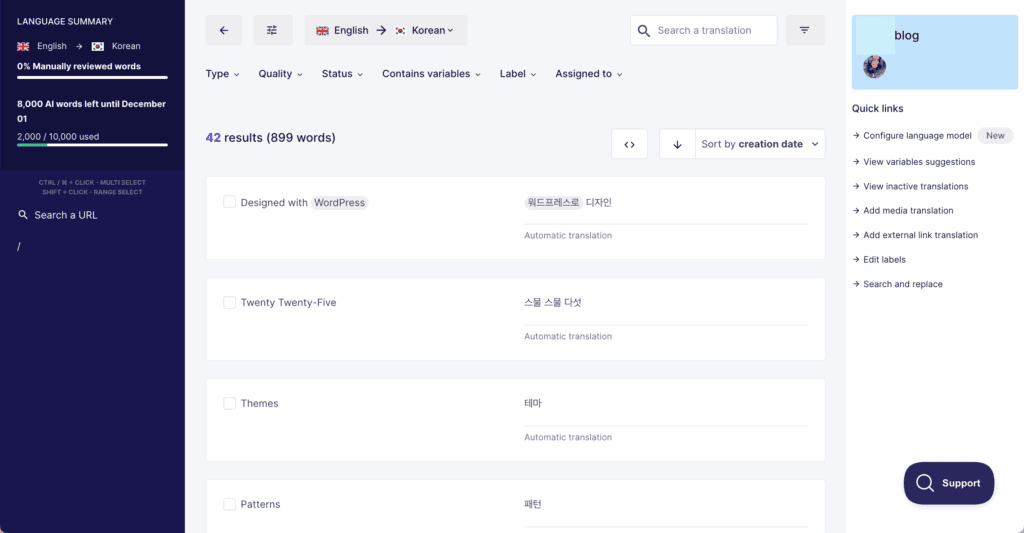
Task: Open the Quality filter dropdown
Action: tap(281, 74)
